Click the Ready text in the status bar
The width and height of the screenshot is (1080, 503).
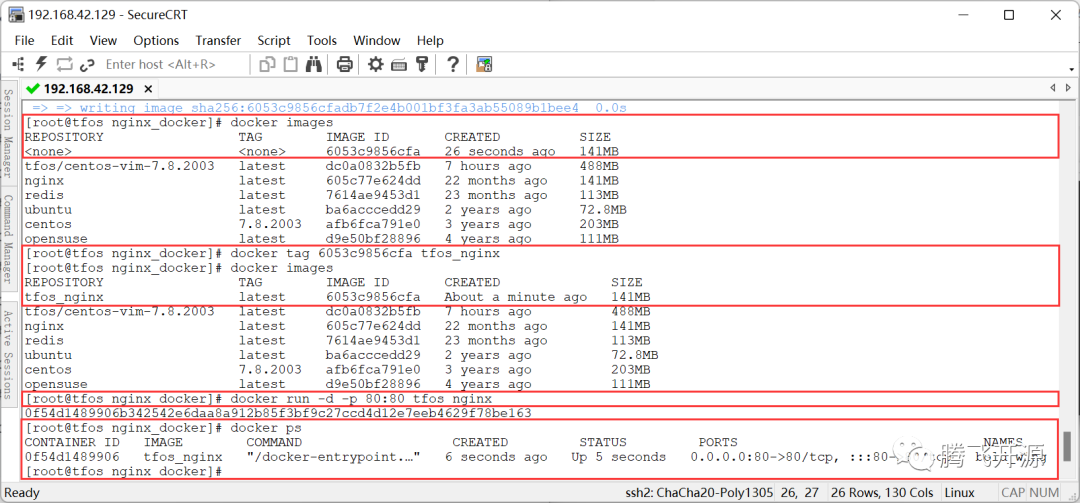(x=22, y=493)
